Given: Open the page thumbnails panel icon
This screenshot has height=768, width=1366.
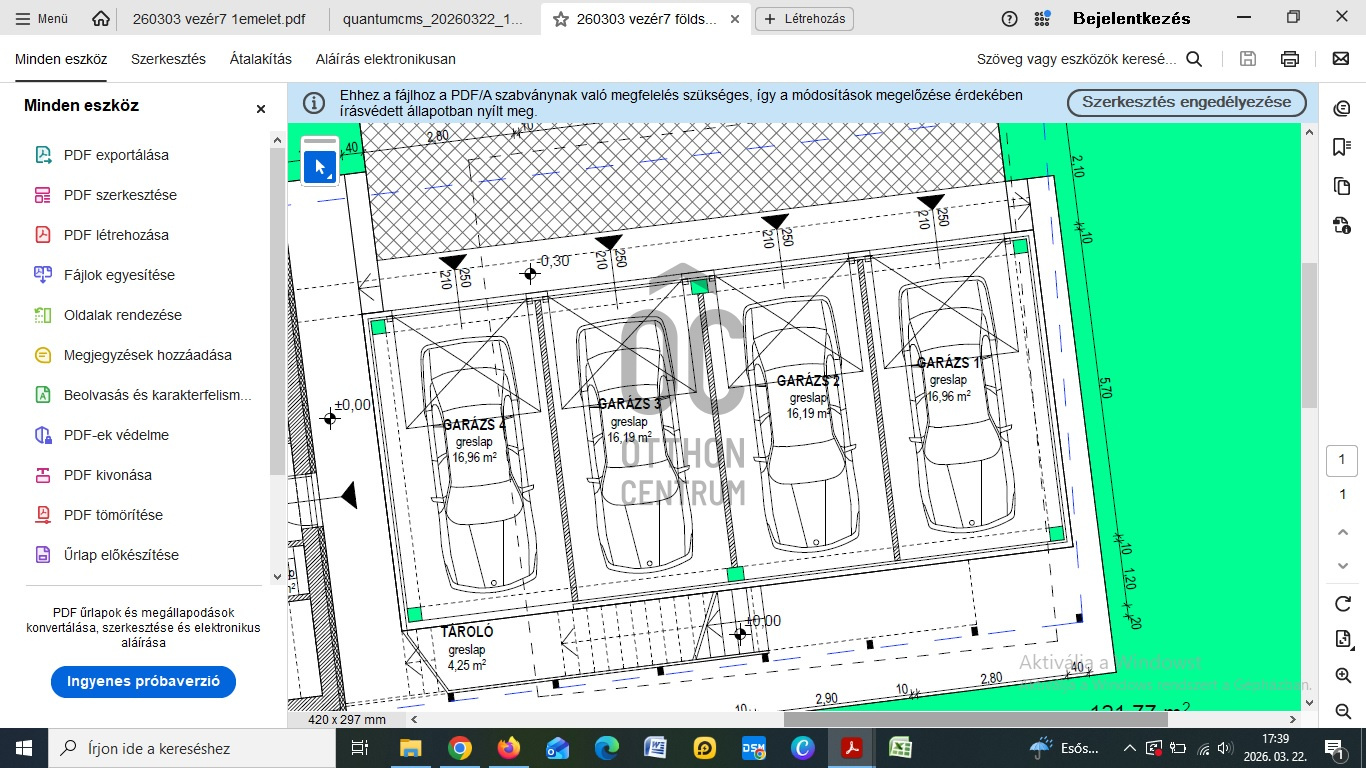Looking at the screenshot, I should click(1342, 186).
